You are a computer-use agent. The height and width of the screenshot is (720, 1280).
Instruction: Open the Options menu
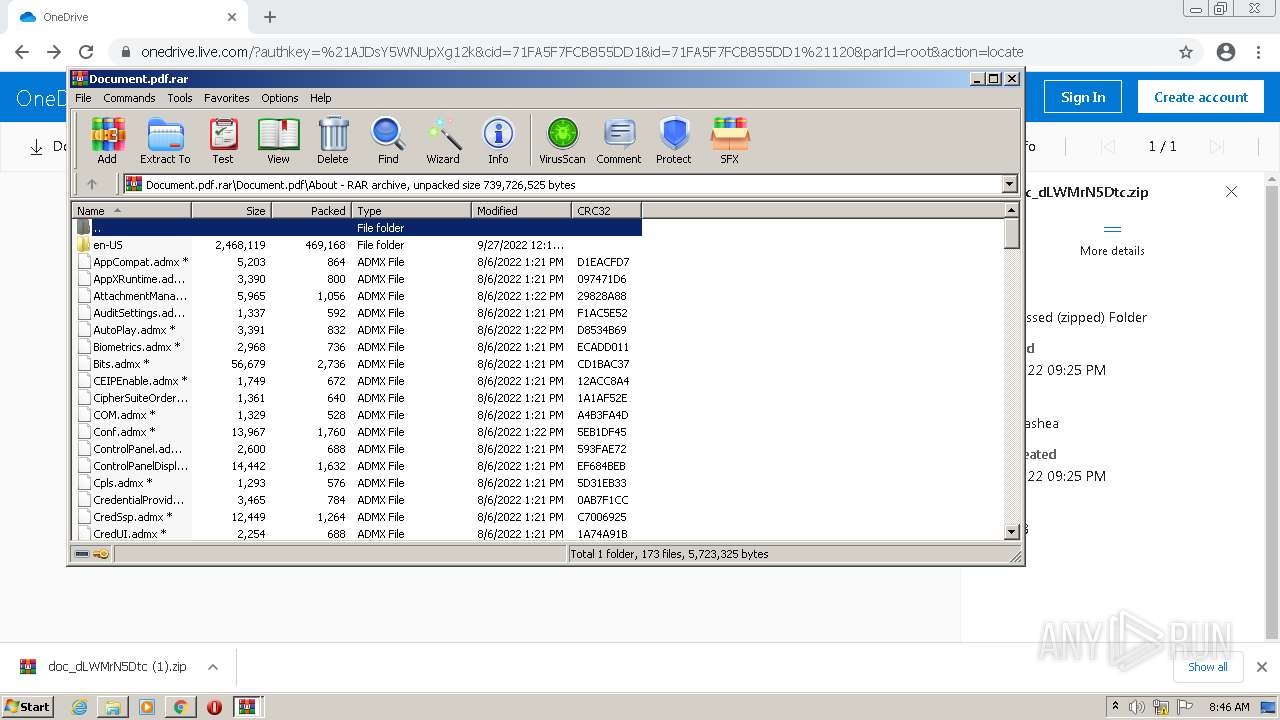coord(280,98)
